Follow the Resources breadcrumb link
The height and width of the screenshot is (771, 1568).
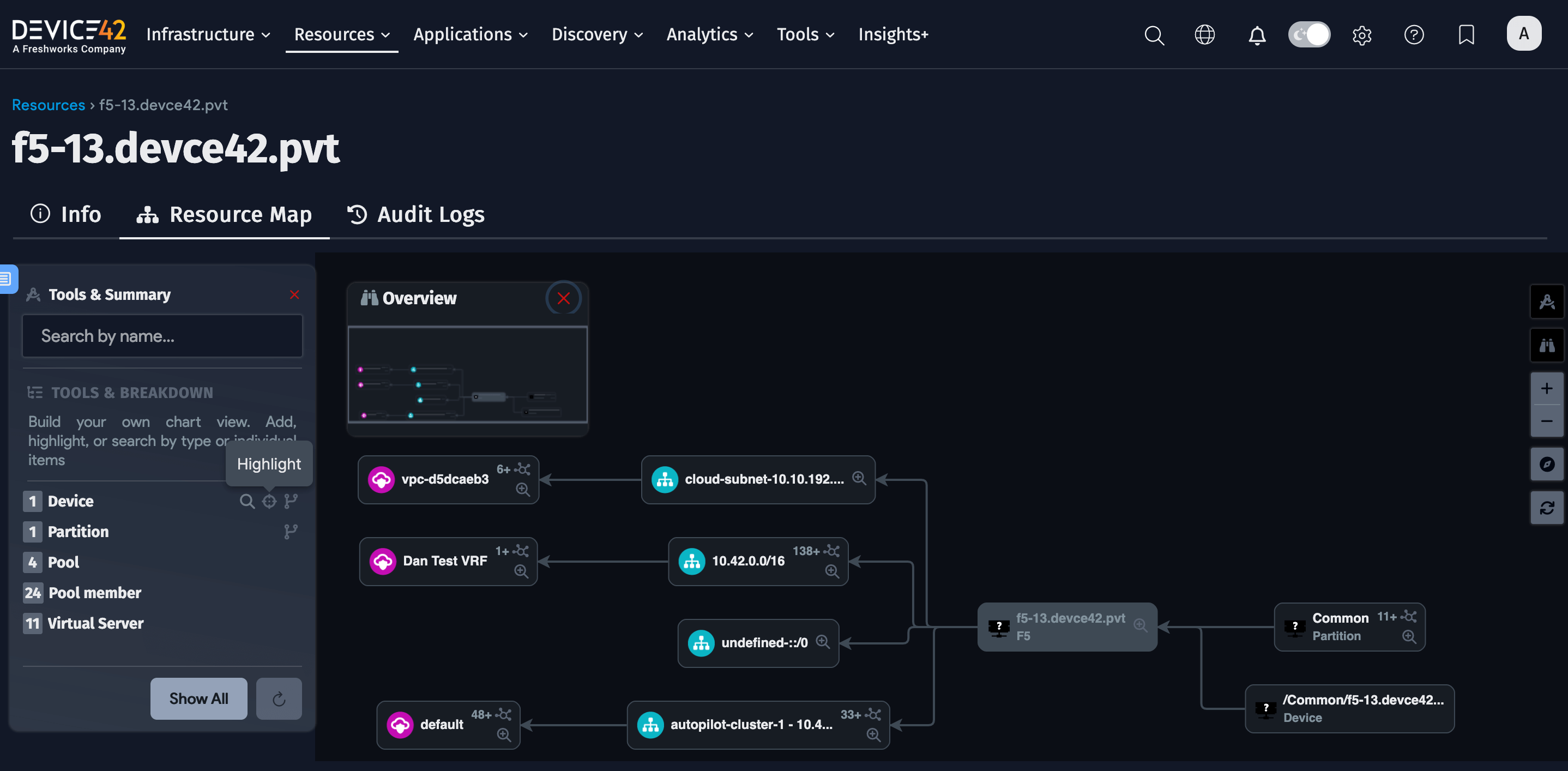(x=48, y=105)
